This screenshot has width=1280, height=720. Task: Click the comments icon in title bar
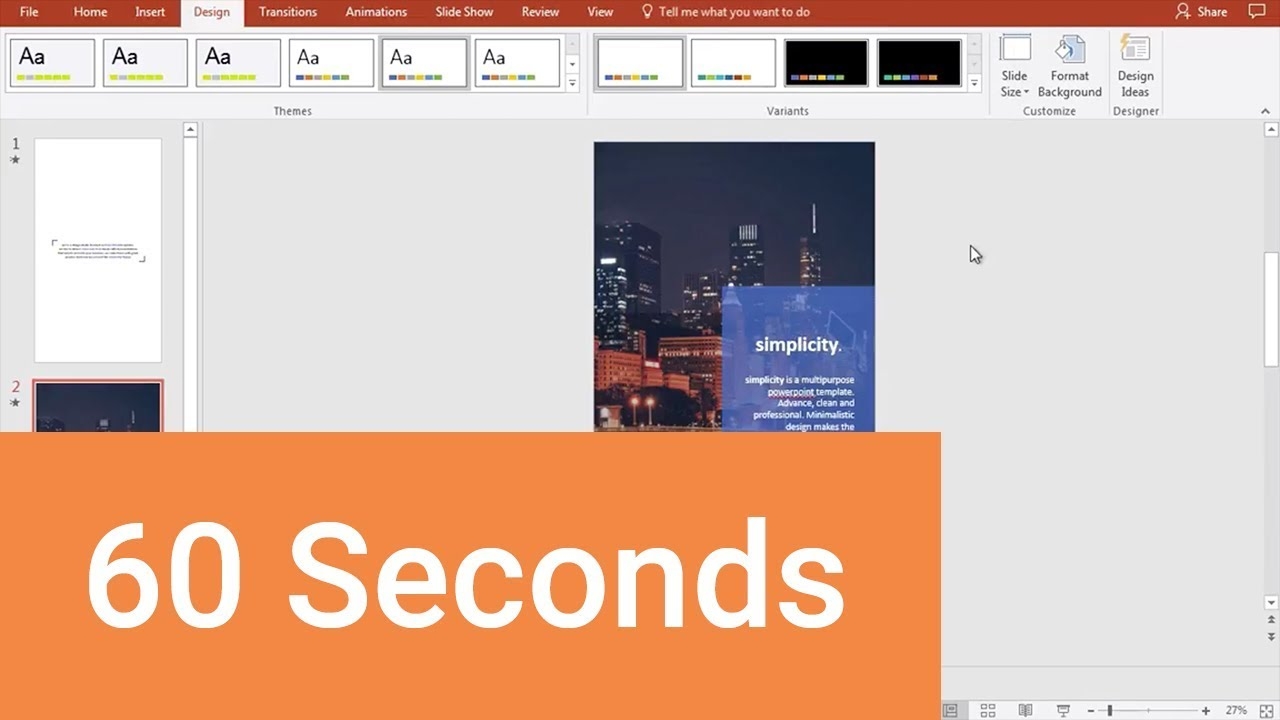coord(1257,12)
